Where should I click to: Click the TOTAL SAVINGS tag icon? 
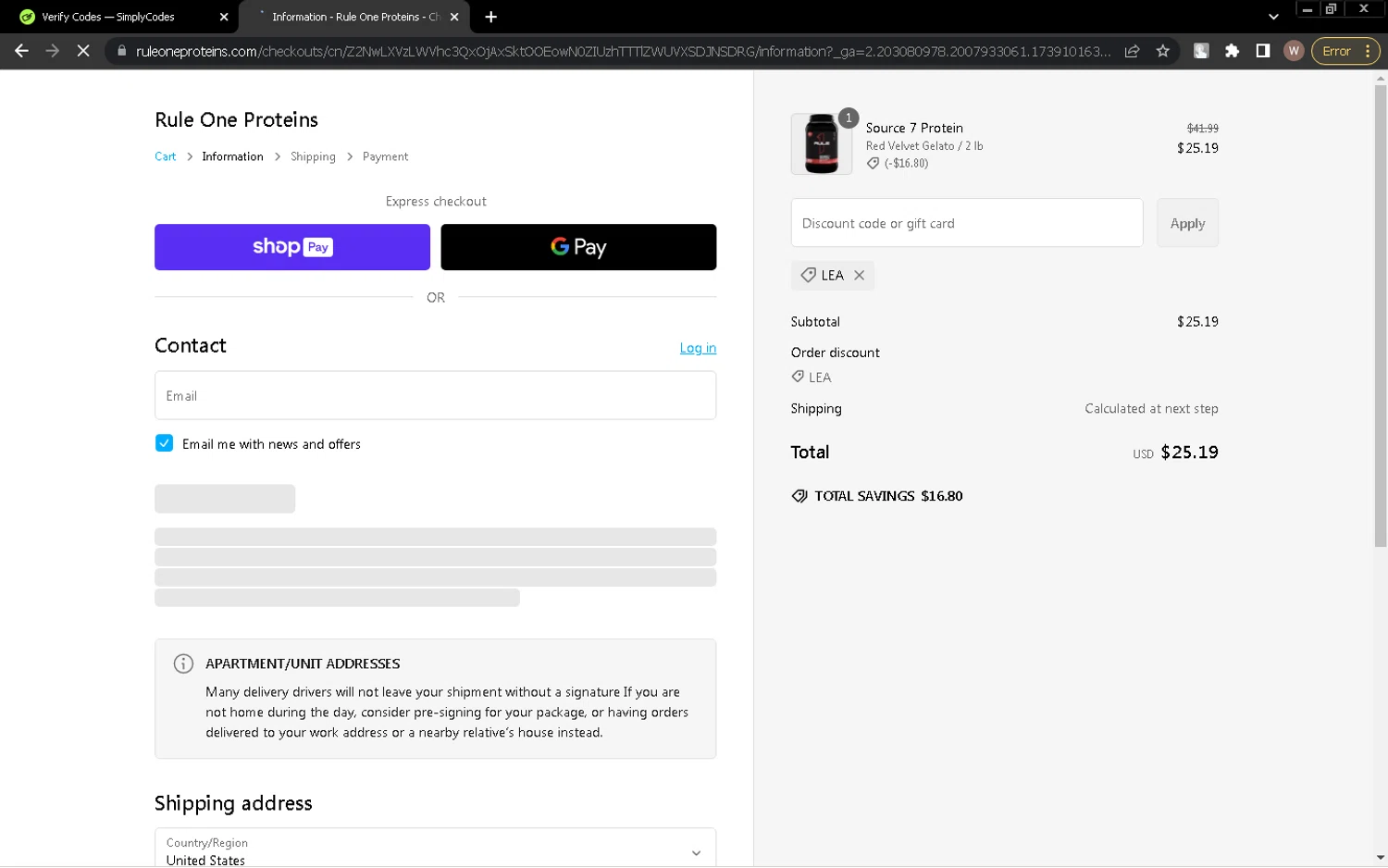click(x=799, y=496)
